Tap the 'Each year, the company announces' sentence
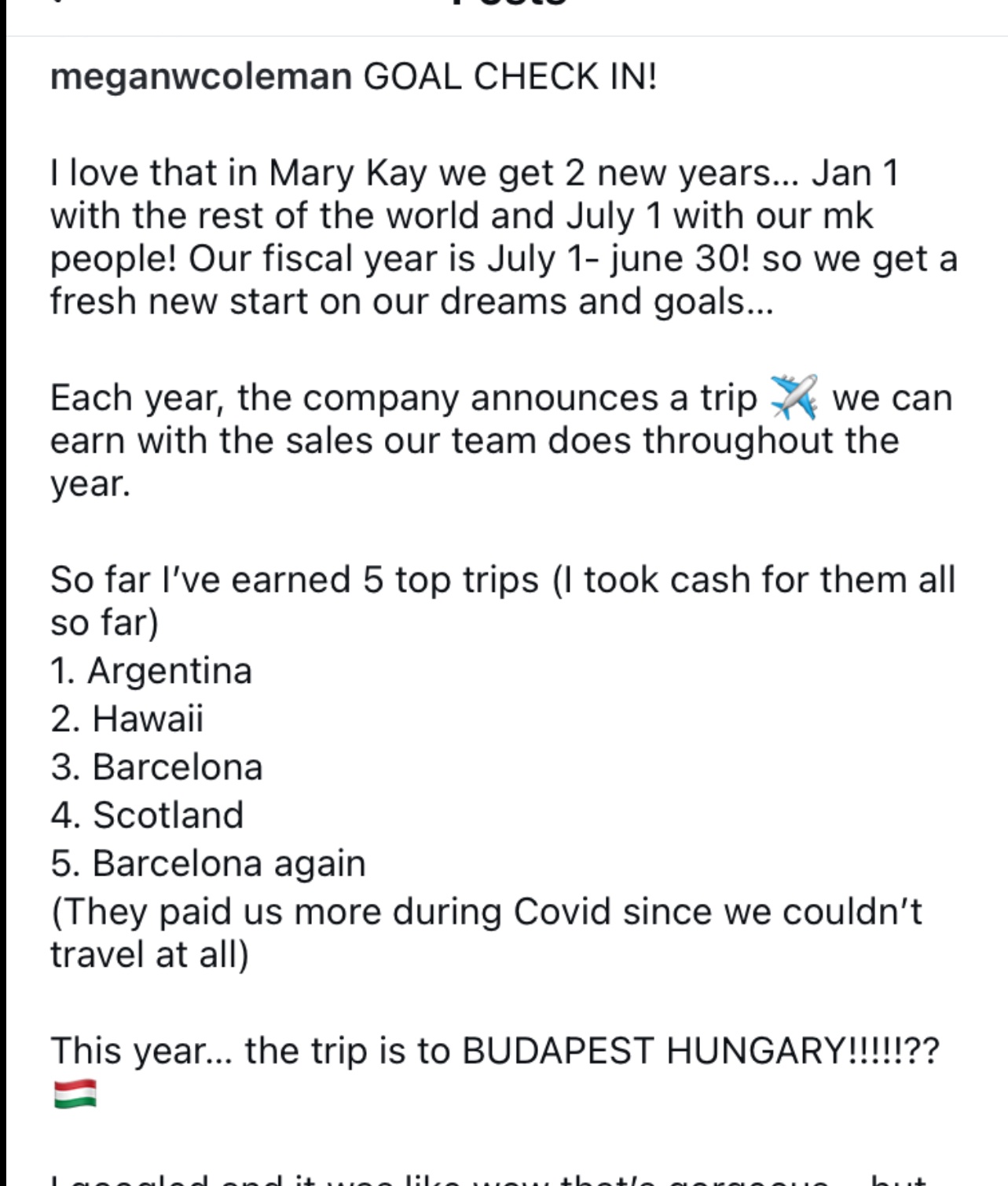 pos(404,398)
